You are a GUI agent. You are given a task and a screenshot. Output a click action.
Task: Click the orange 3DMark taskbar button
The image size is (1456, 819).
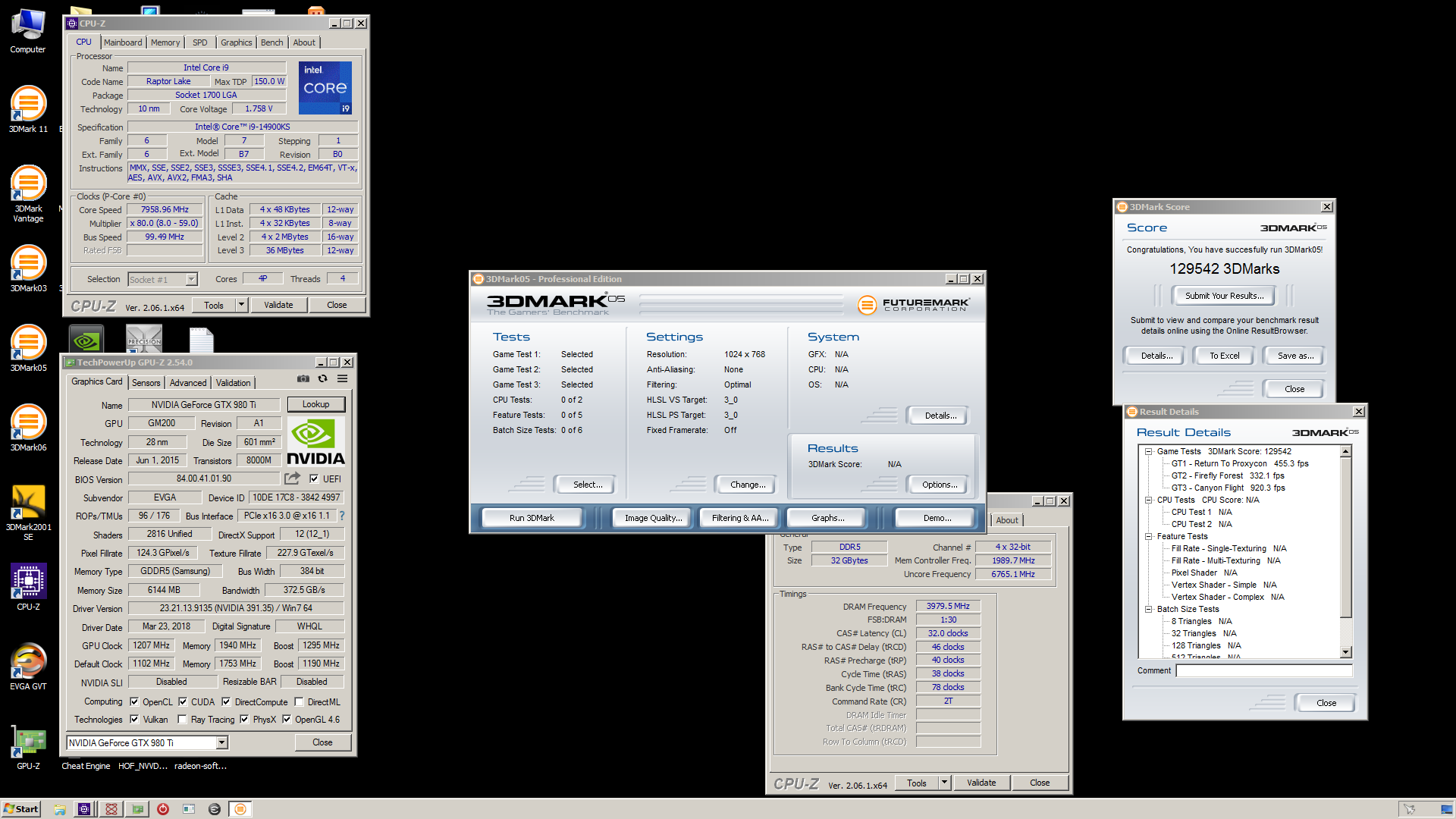click(x=240, y=809)
